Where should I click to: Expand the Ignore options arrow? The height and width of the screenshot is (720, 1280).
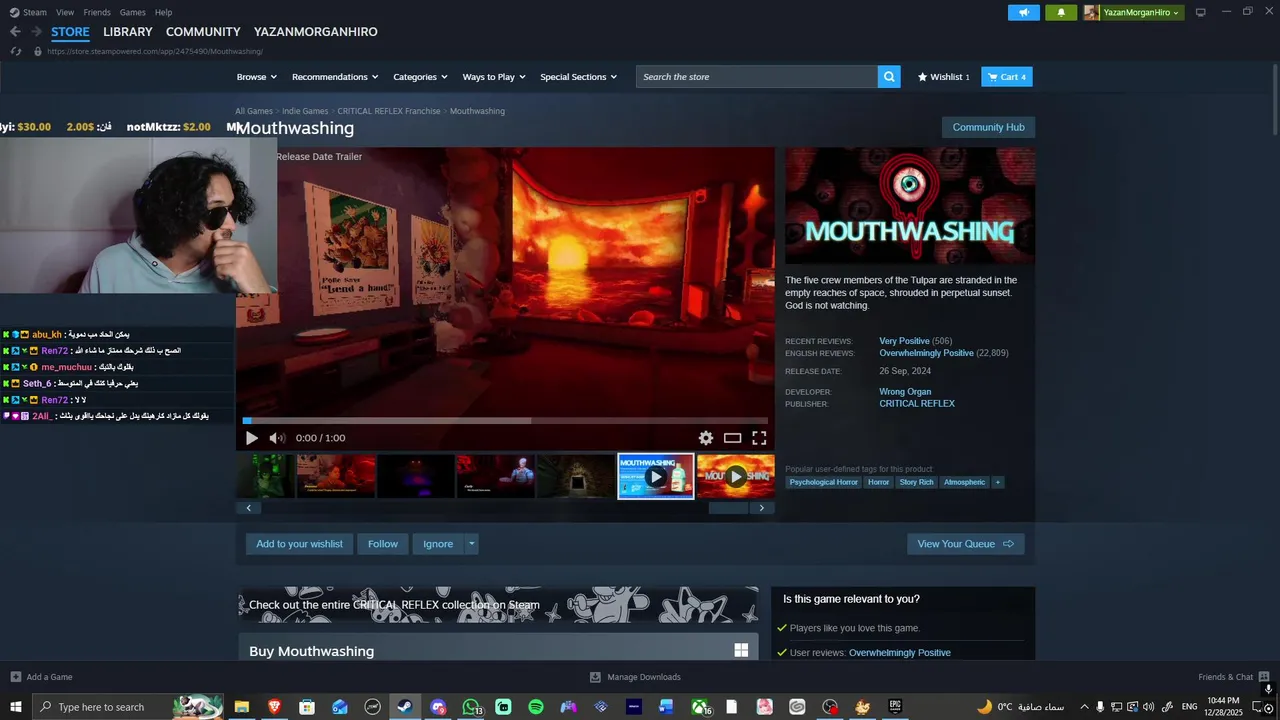click(472, 544)
